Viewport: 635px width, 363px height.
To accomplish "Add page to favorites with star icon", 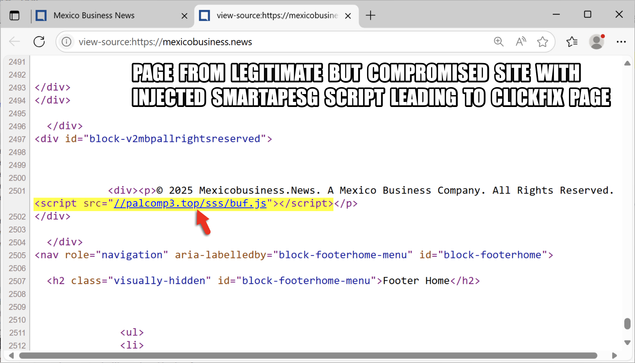I will 542,42.
